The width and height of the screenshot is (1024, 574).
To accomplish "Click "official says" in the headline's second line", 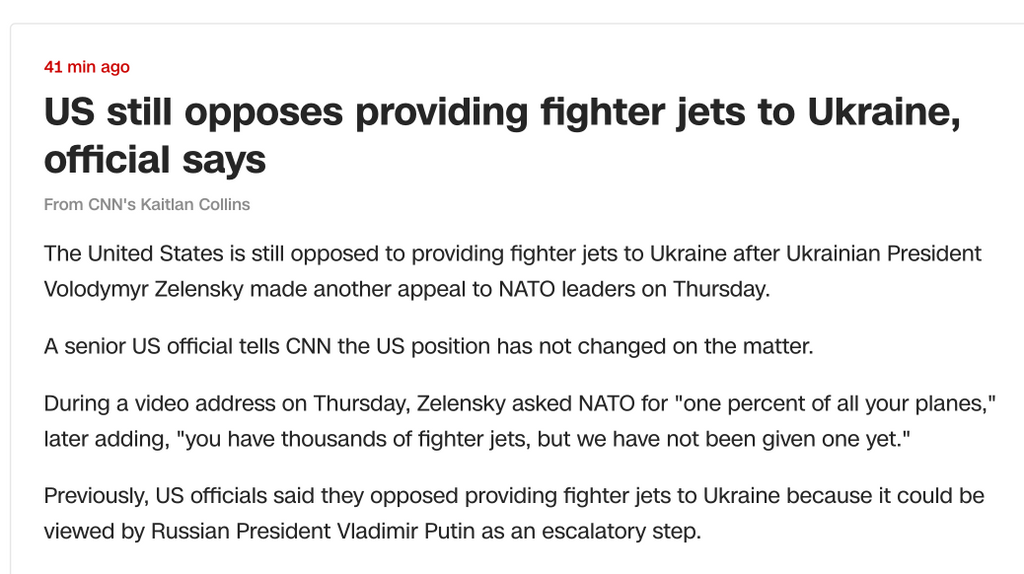I will (x=155, y=160).
